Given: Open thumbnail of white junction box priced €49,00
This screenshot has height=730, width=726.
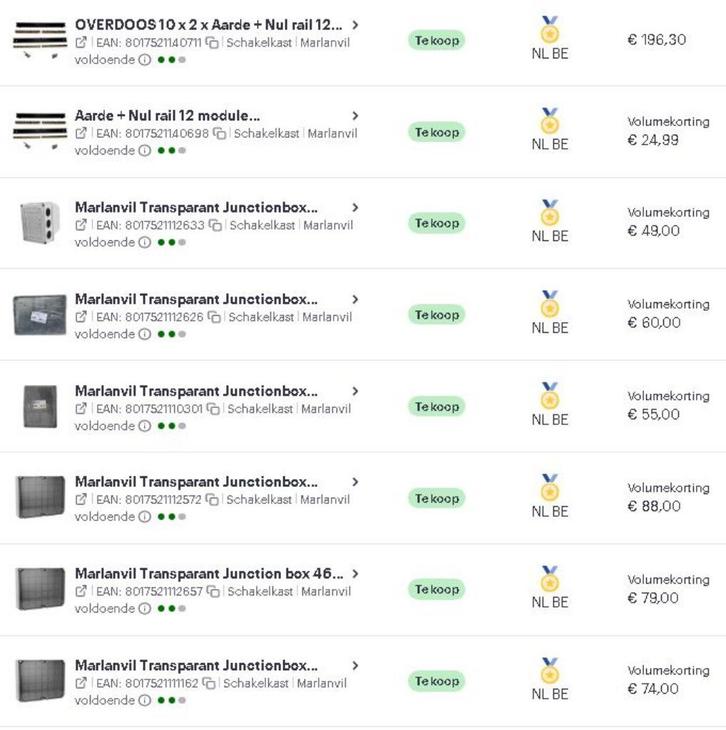Looking at the screenshot, I should coord(40,222).
